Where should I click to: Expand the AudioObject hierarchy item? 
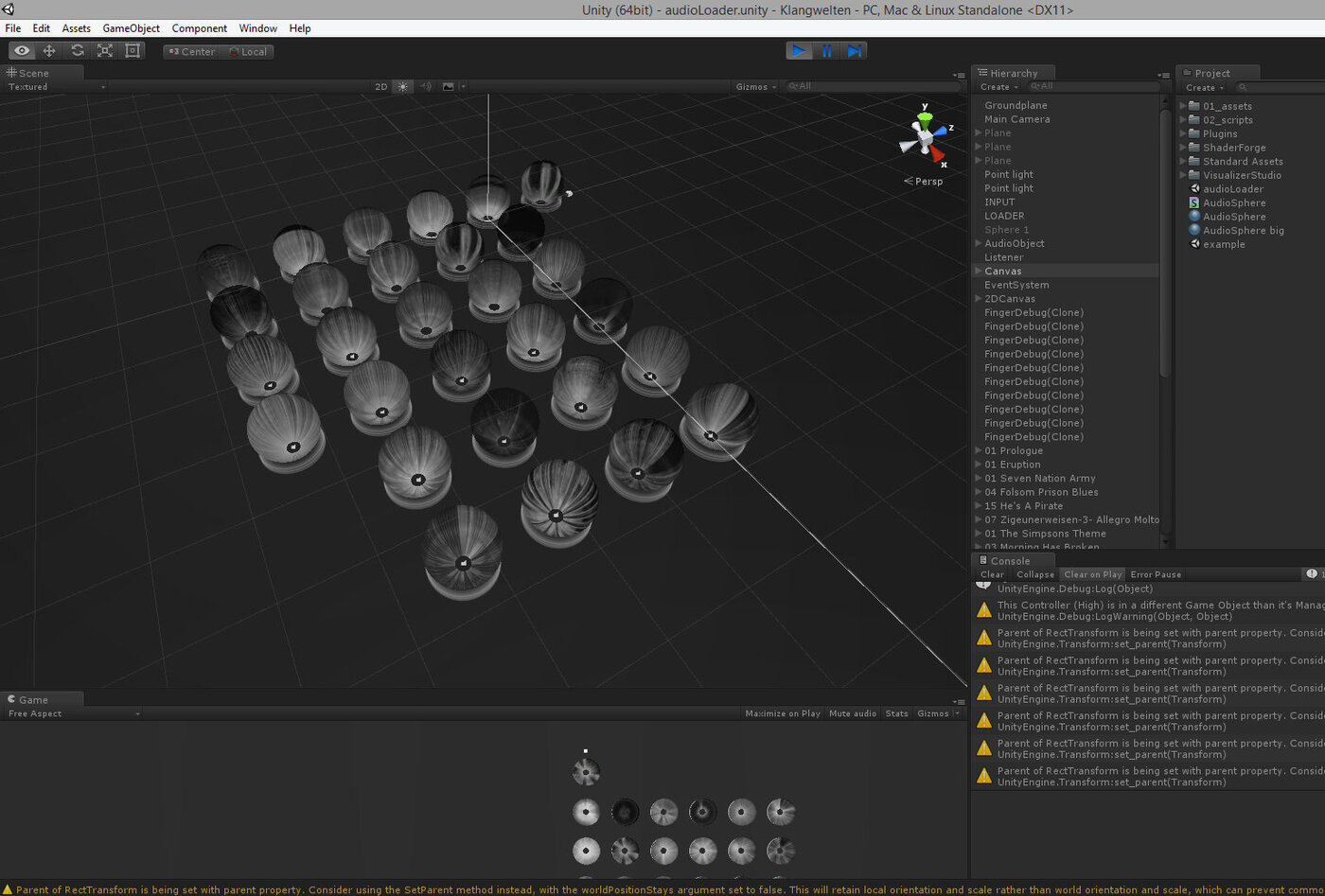[x=979, y=243]
